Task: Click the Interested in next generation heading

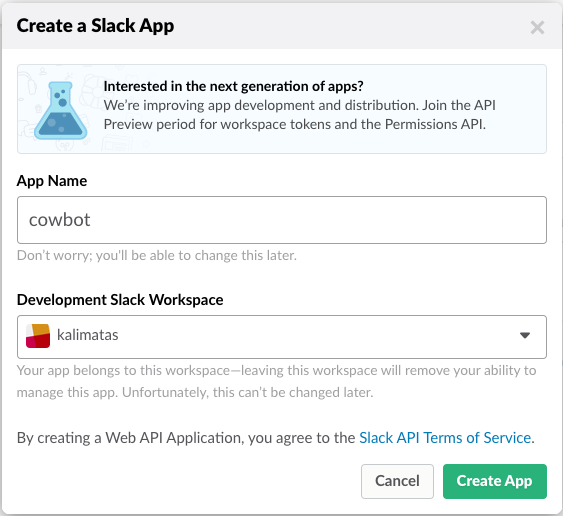Action: pyautogui.click(x=233, y=86)
